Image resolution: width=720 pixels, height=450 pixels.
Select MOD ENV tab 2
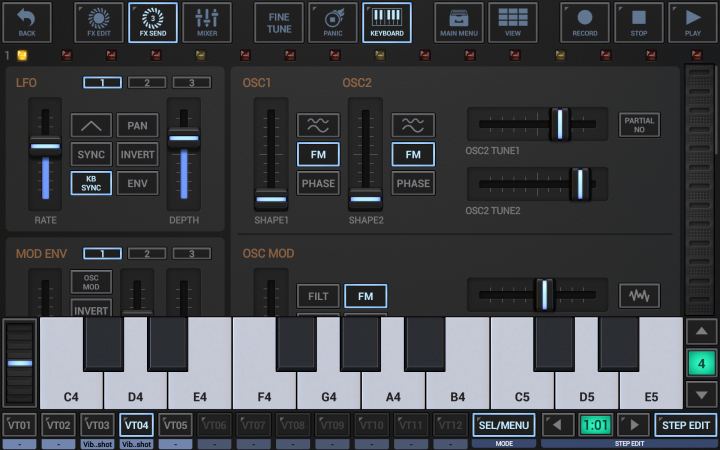[x=147, y=253]
